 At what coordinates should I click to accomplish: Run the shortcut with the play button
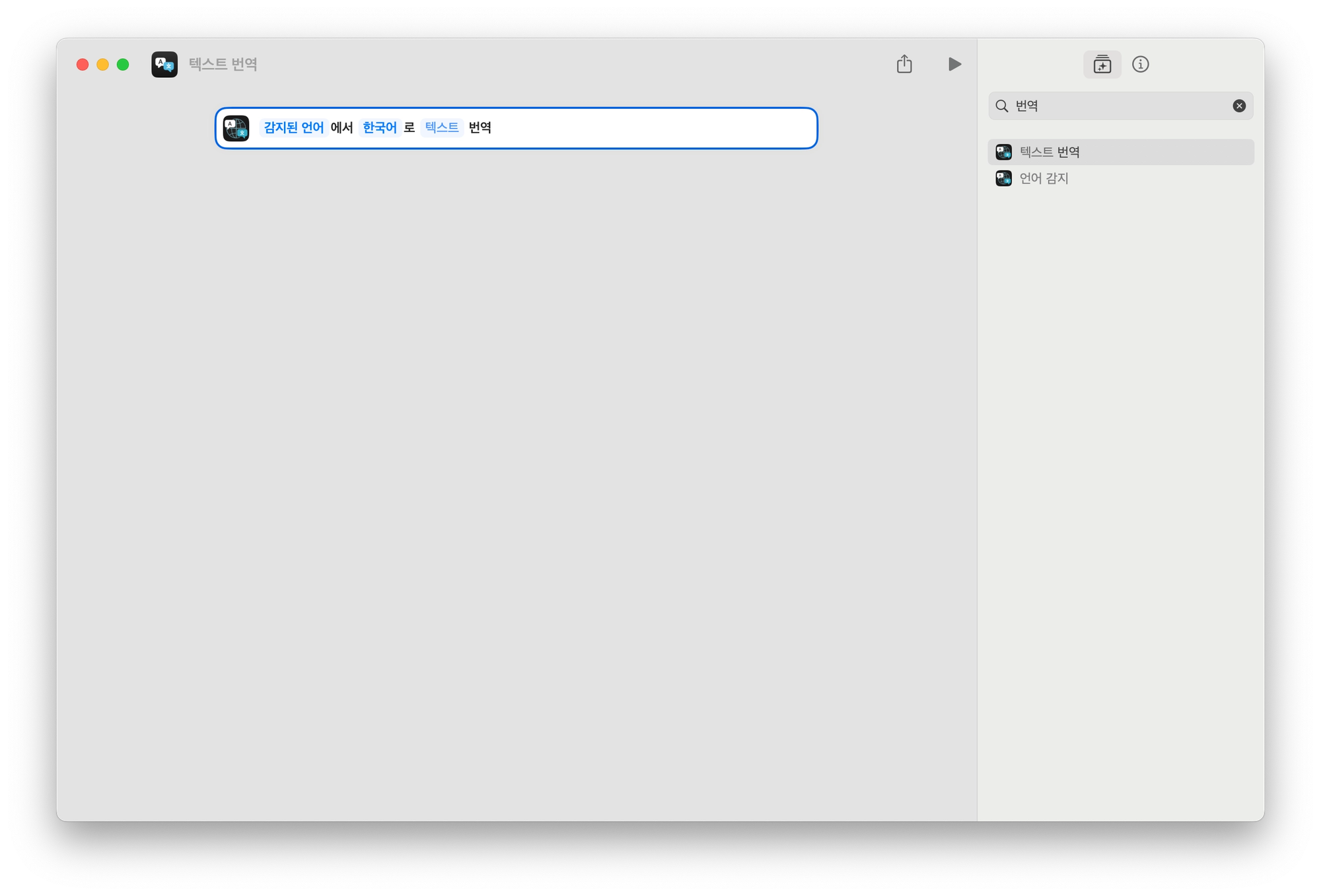coord(954,64)
